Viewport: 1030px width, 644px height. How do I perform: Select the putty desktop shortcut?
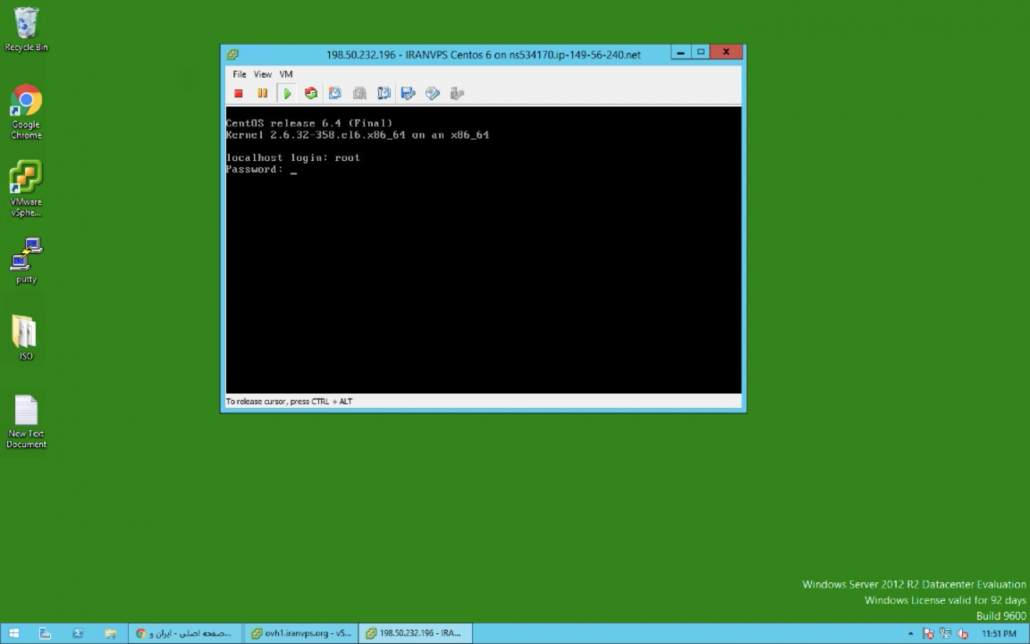pos(26,258)
